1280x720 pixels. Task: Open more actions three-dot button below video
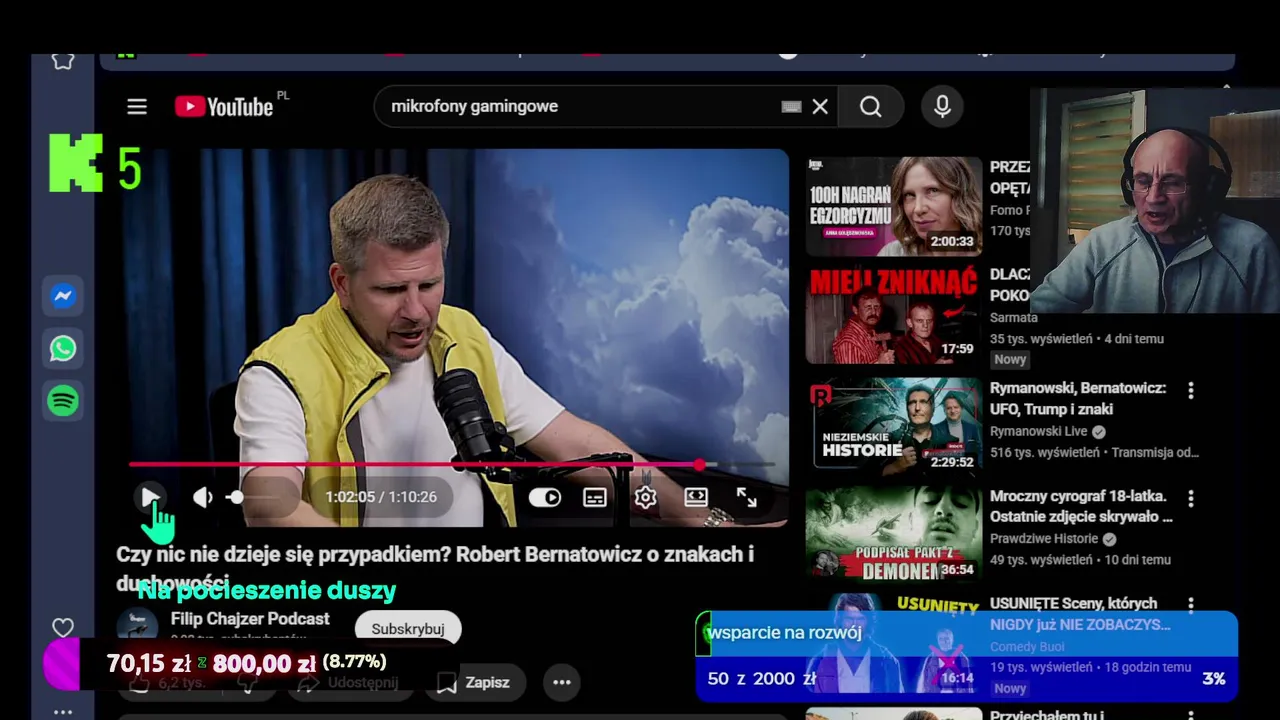562,682
